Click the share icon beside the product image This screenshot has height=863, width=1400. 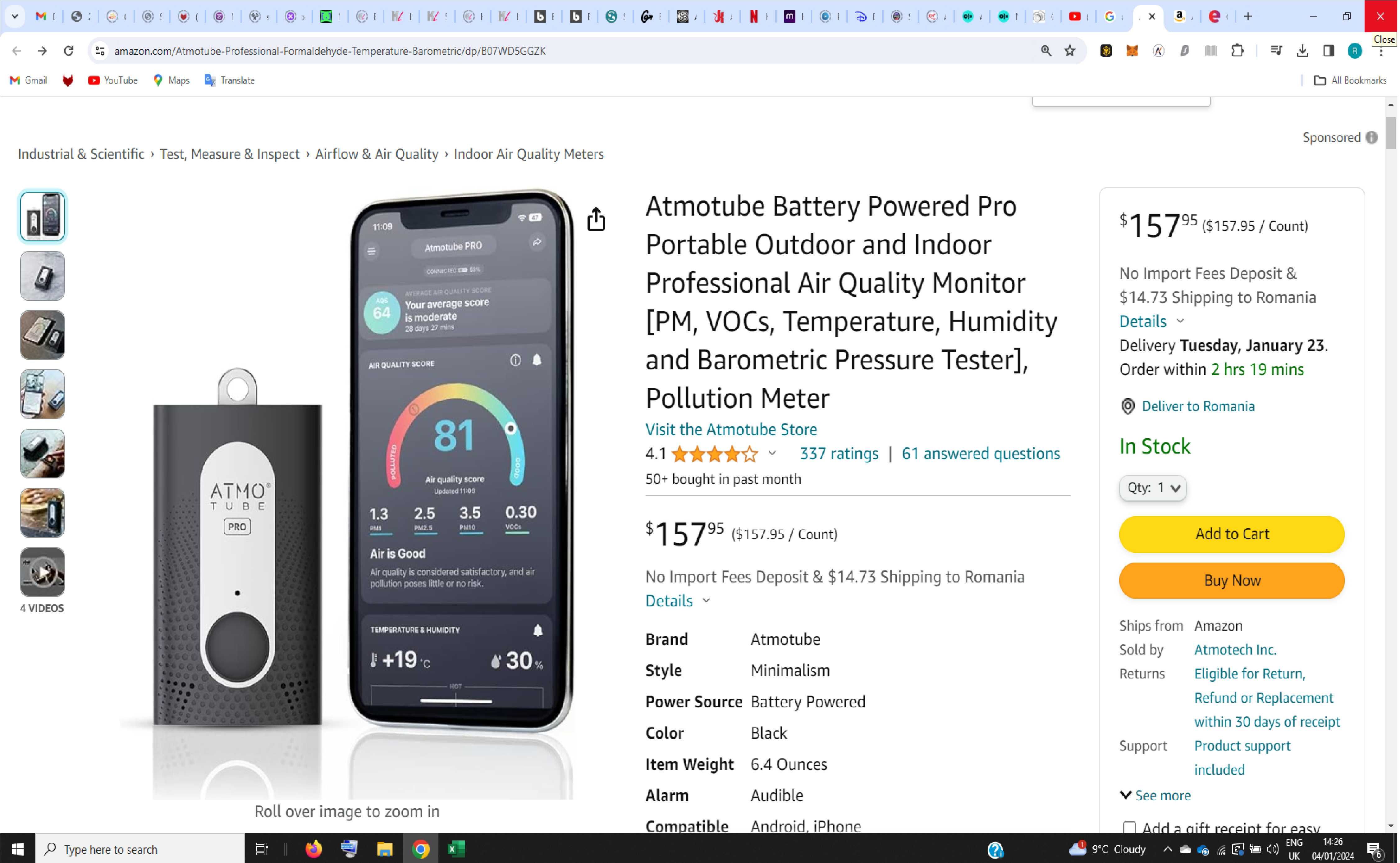click(596, 219)
